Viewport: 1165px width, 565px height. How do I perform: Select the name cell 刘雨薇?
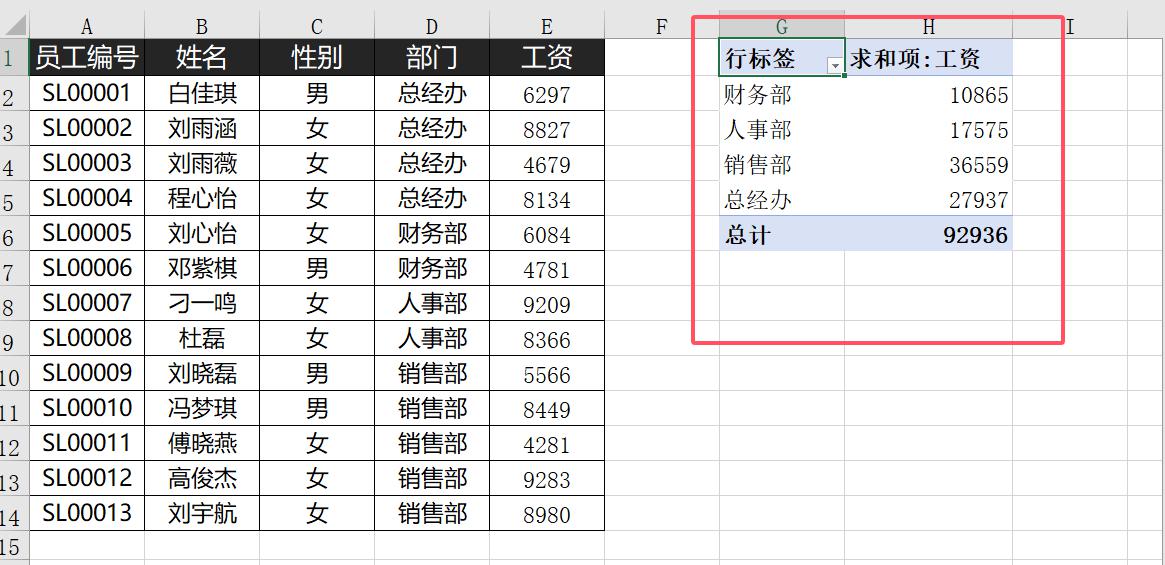(201, 164)
